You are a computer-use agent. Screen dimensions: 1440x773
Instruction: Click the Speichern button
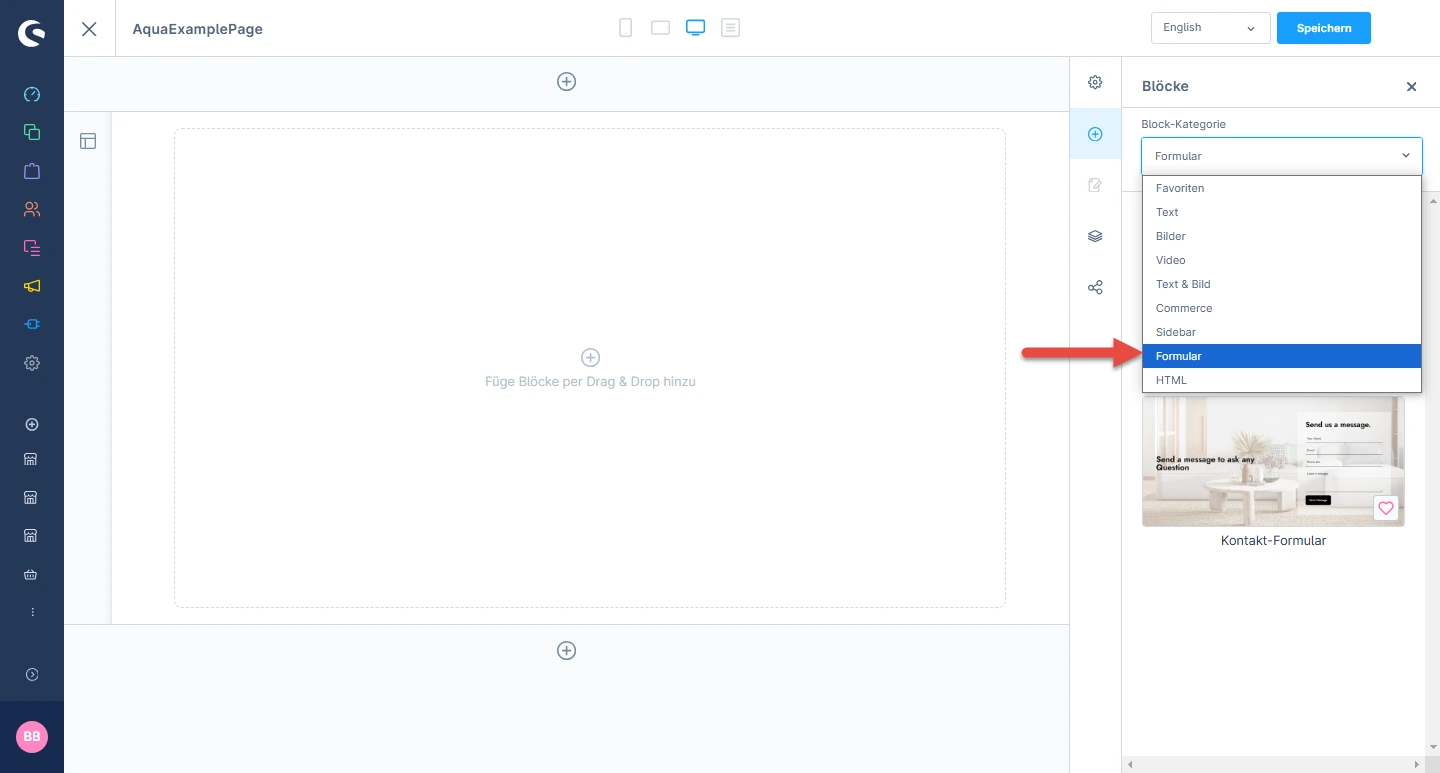pos(1323,28)
